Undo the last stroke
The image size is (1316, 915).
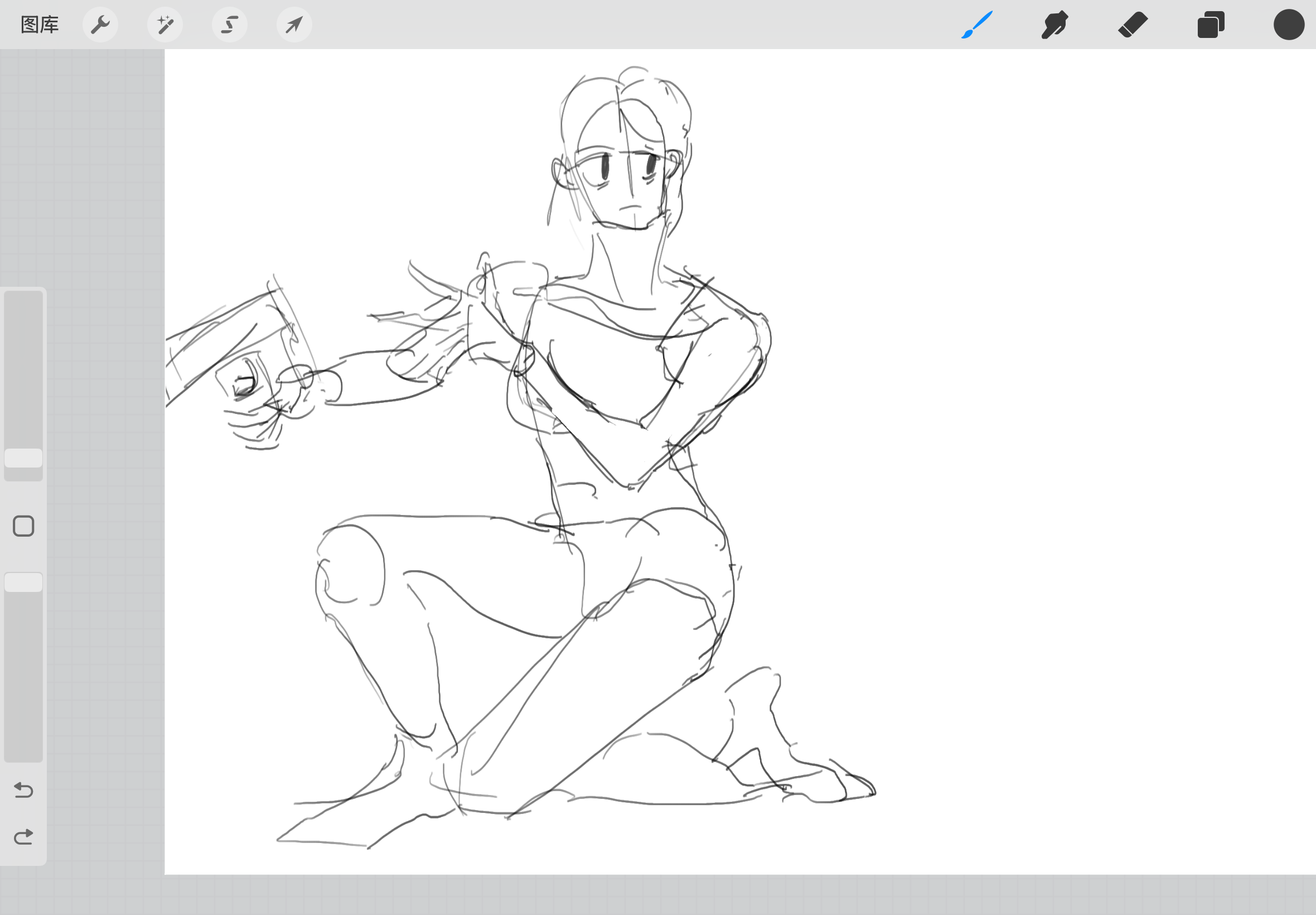coord(23,790)
